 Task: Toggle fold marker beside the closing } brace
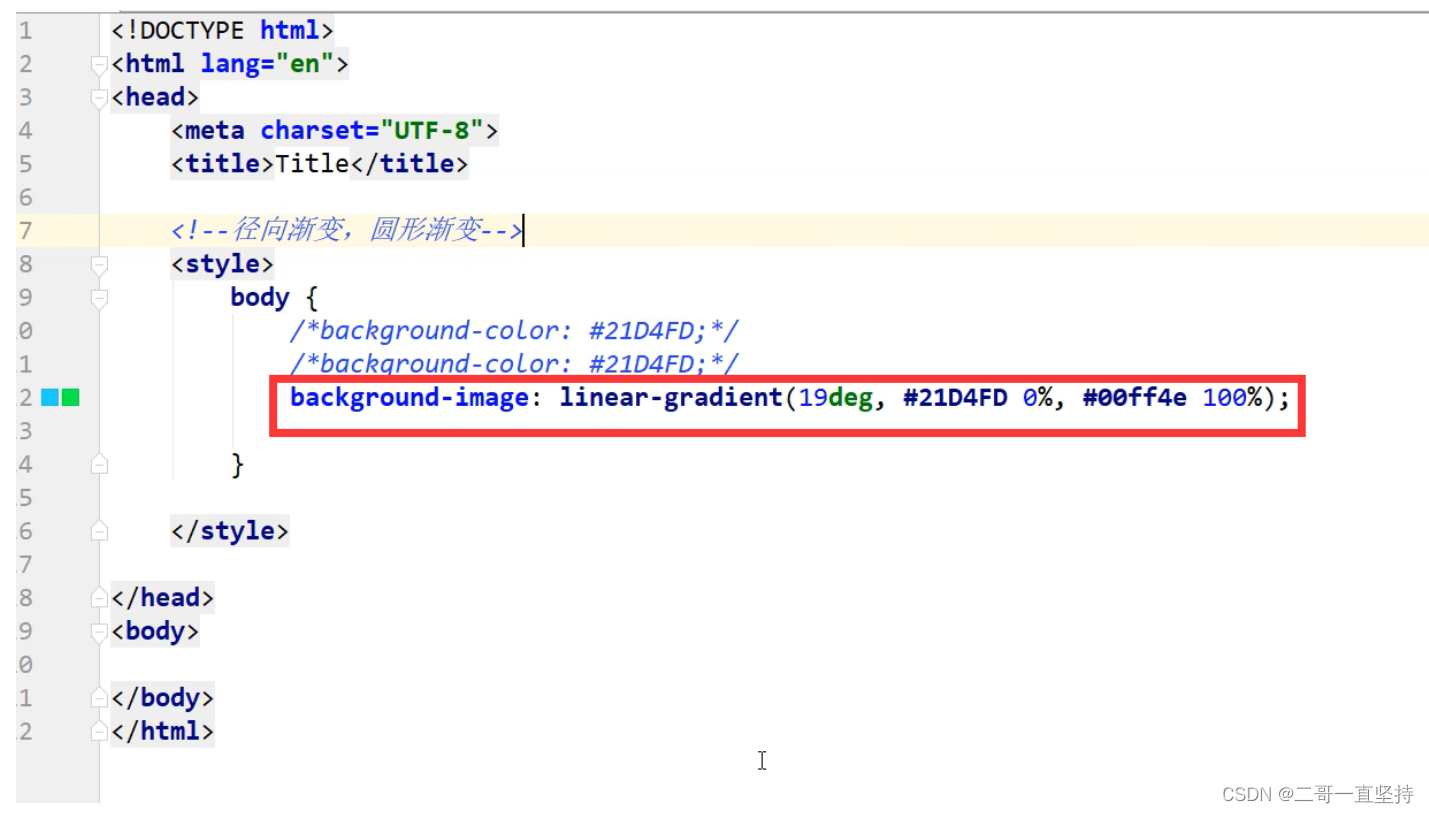click(x=99, y=464)
